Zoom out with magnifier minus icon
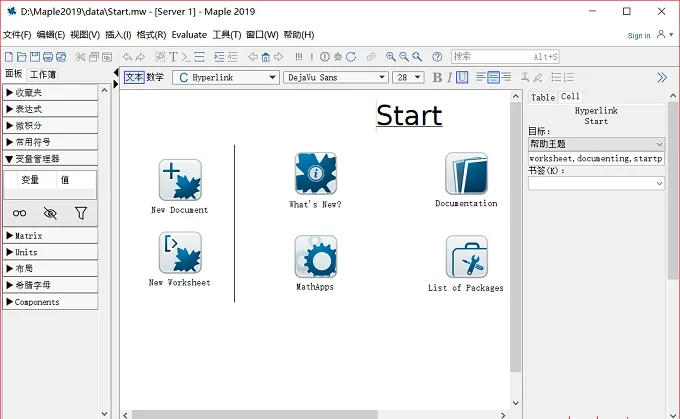The height and width of the screenshot is (419, 680). click(x=404, y=57)
